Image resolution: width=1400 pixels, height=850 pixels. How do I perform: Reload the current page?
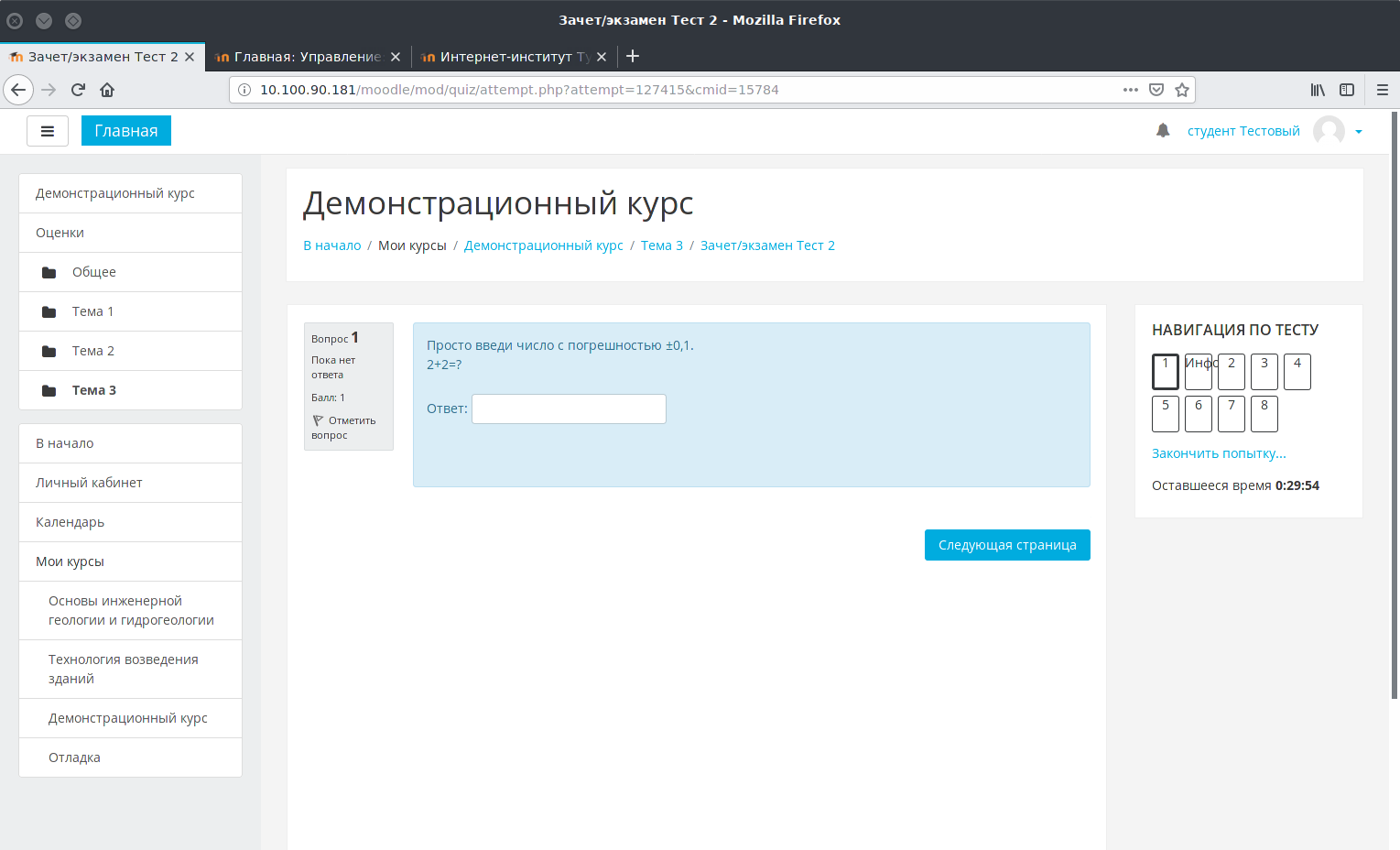coord(78,90)
